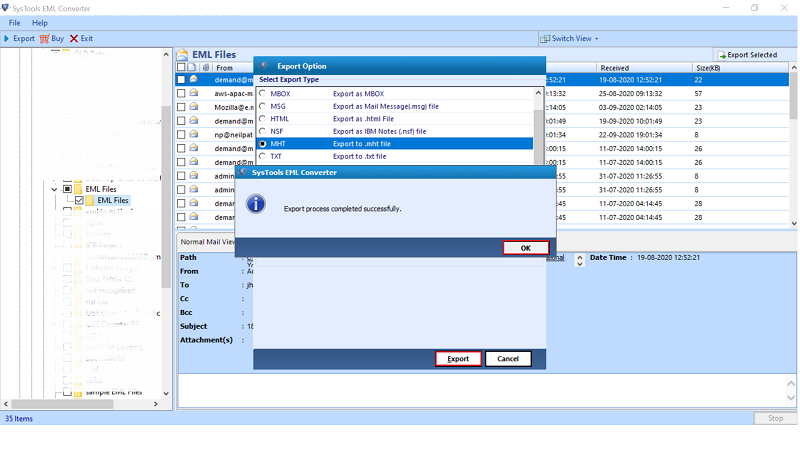The image size is (800, 450).
Task: Select the HTML export radio button
Action: [x=262, y=118]
